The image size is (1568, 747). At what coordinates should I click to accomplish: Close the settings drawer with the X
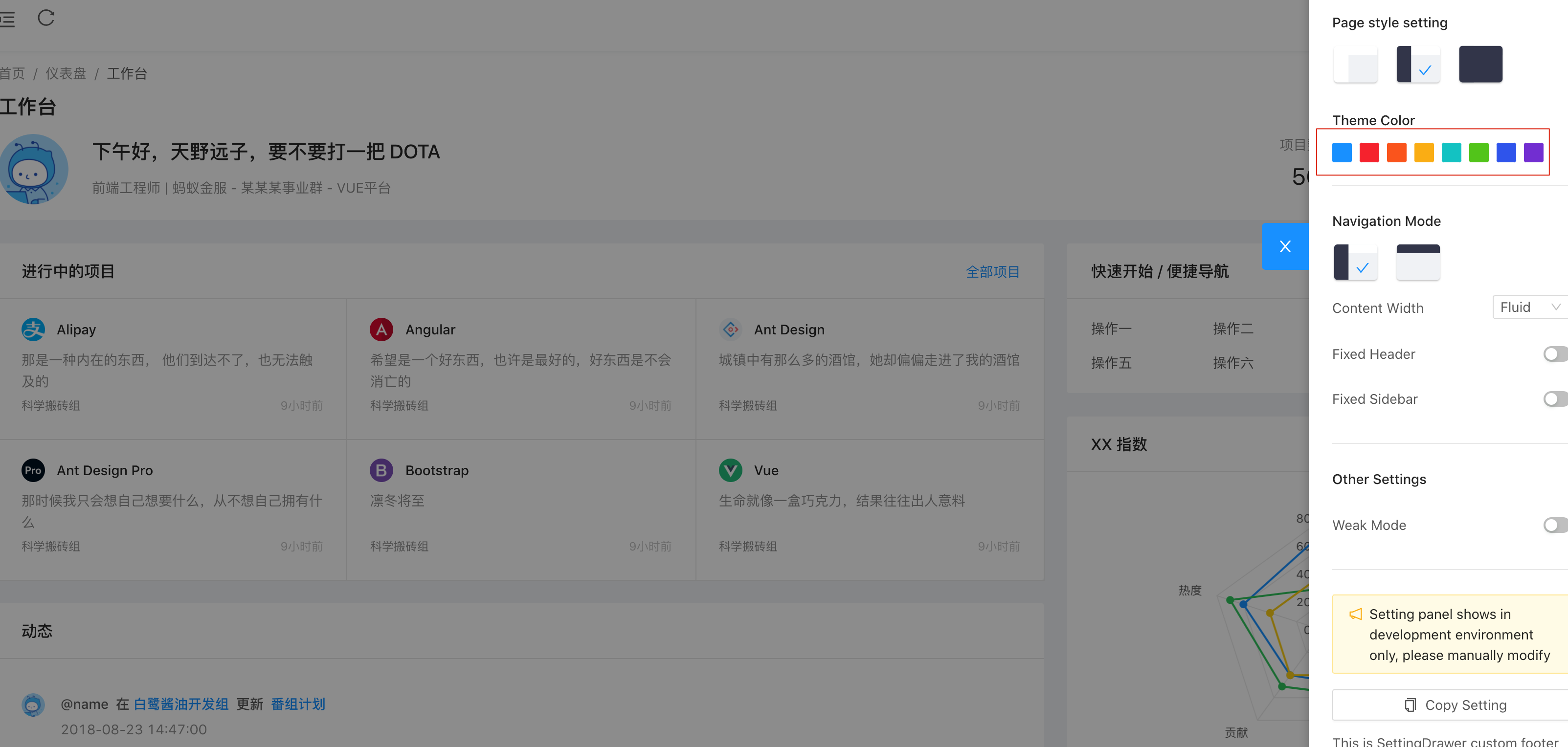[1285, 246]
